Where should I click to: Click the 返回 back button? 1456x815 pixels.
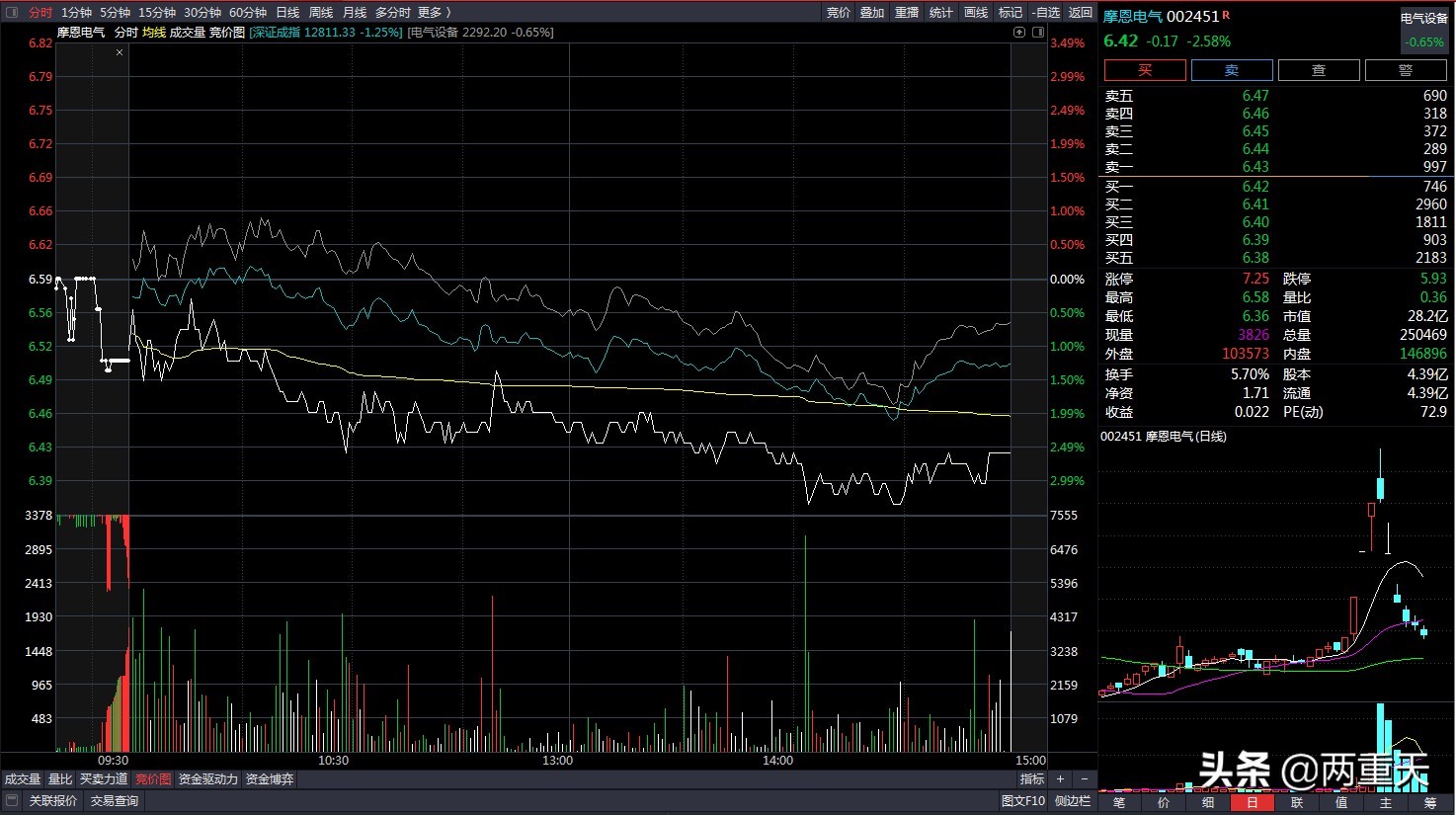pyautogui.click(x=1081, y=12)
